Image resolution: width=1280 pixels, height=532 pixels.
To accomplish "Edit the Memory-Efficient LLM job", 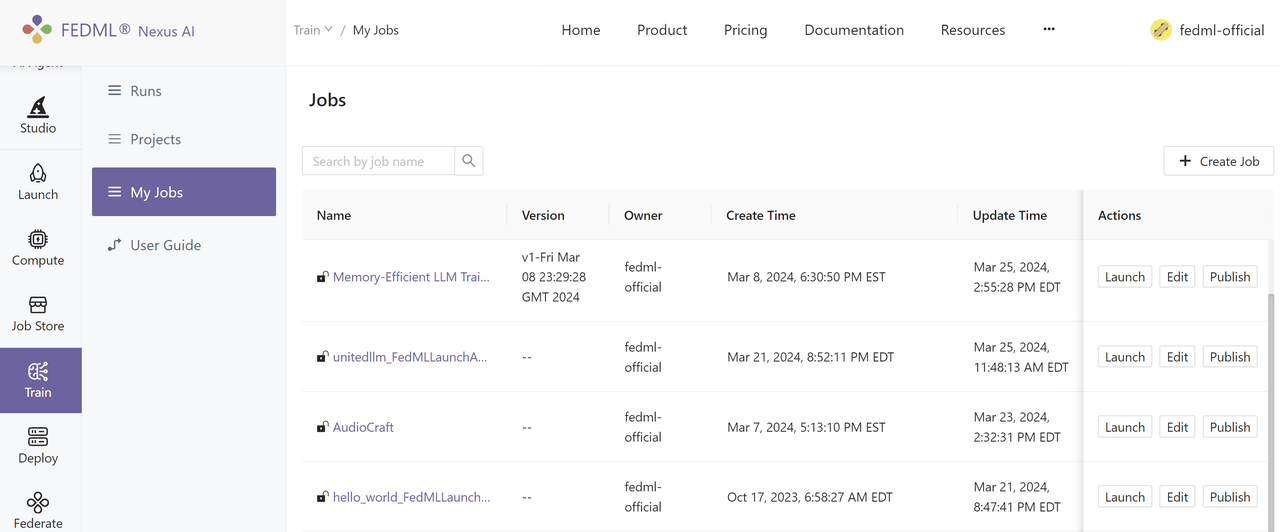I will point(1178,277).
